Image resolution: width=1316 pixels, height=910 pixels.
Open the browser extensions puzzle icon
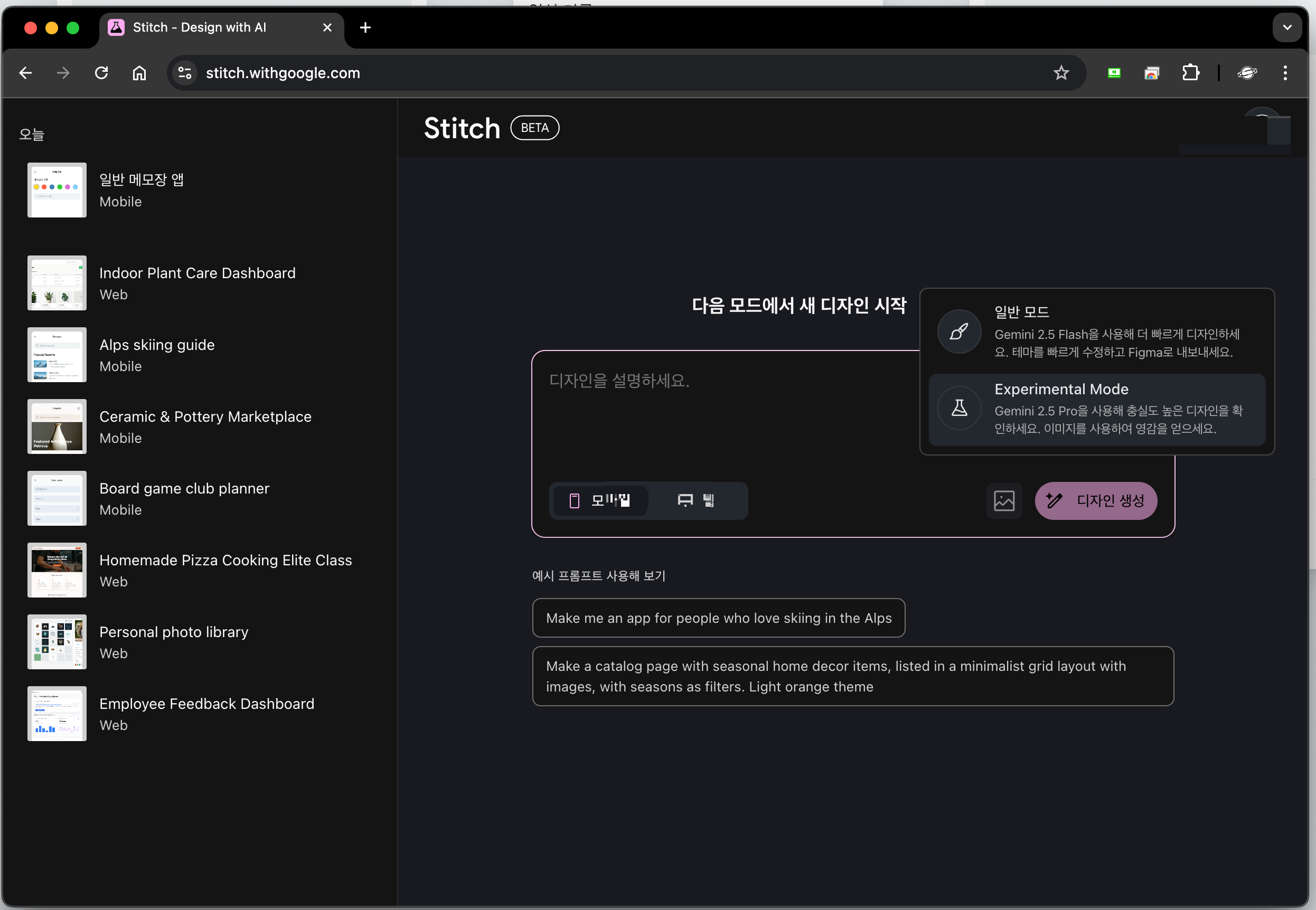tap(1190, 73)
